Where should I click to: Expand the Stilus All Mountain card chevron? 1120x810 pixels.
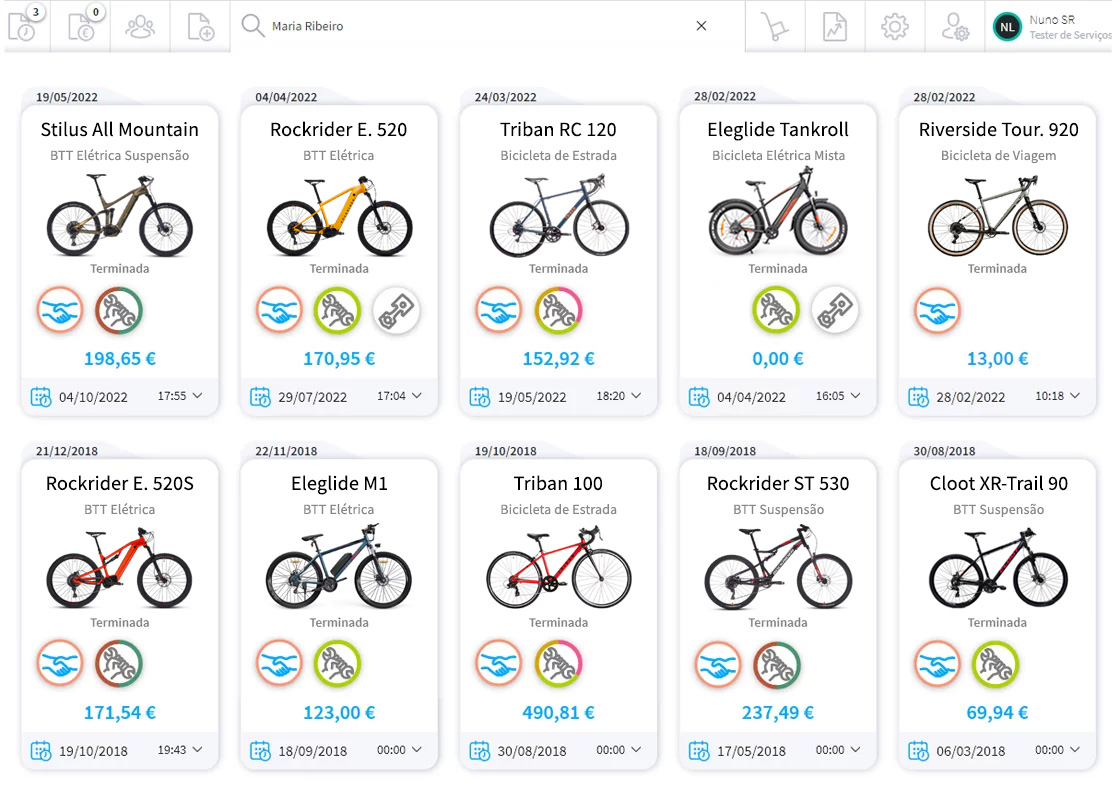click(x=197, y=396)
